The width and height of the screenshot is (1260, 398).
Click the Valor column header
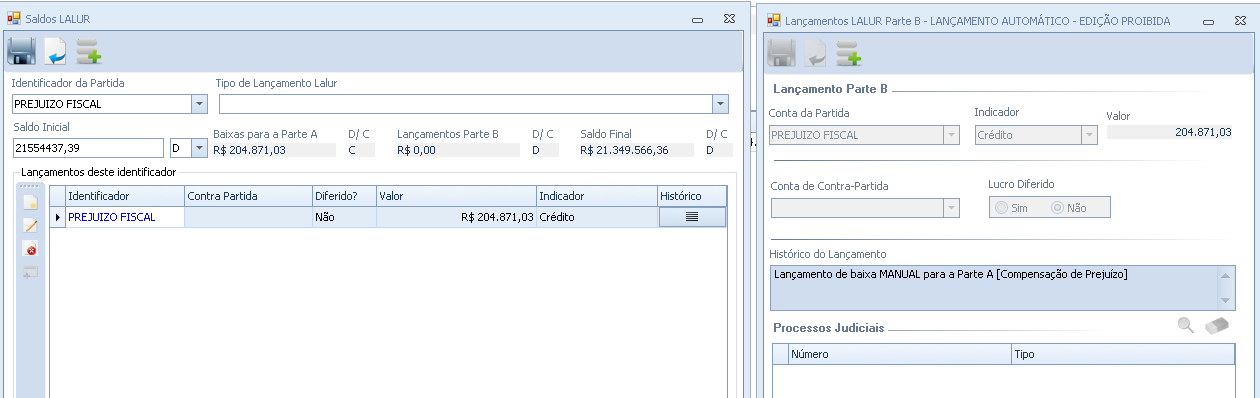tap(456, 196)
